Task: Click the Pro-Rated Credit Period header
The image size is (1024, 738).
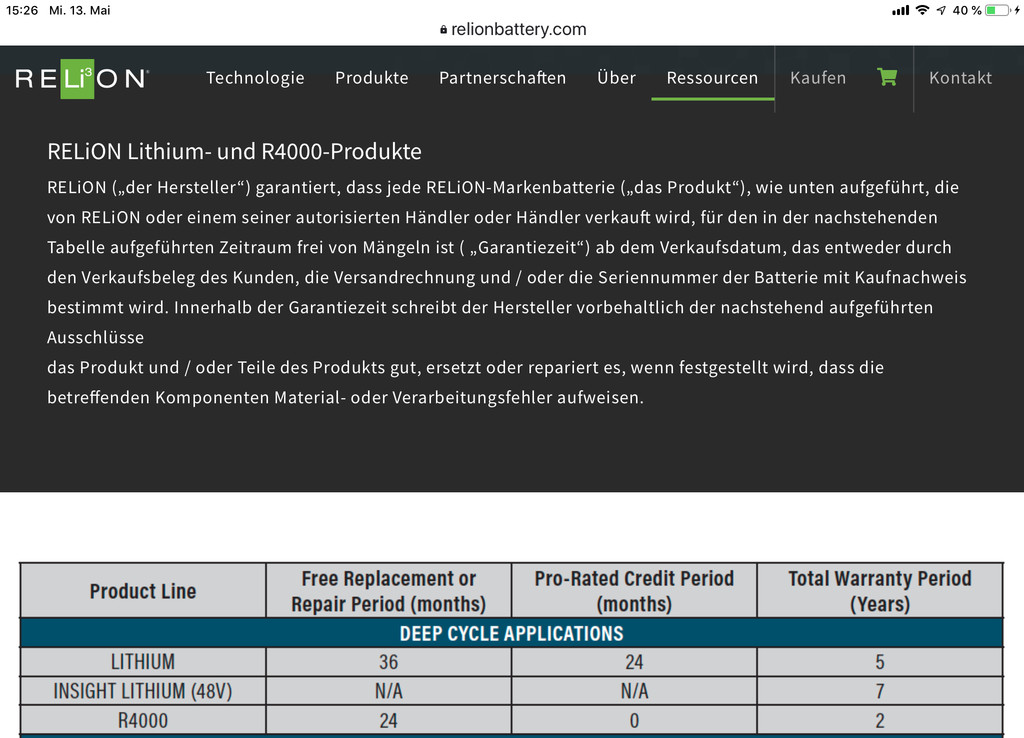Action: (x=634, y=591)
